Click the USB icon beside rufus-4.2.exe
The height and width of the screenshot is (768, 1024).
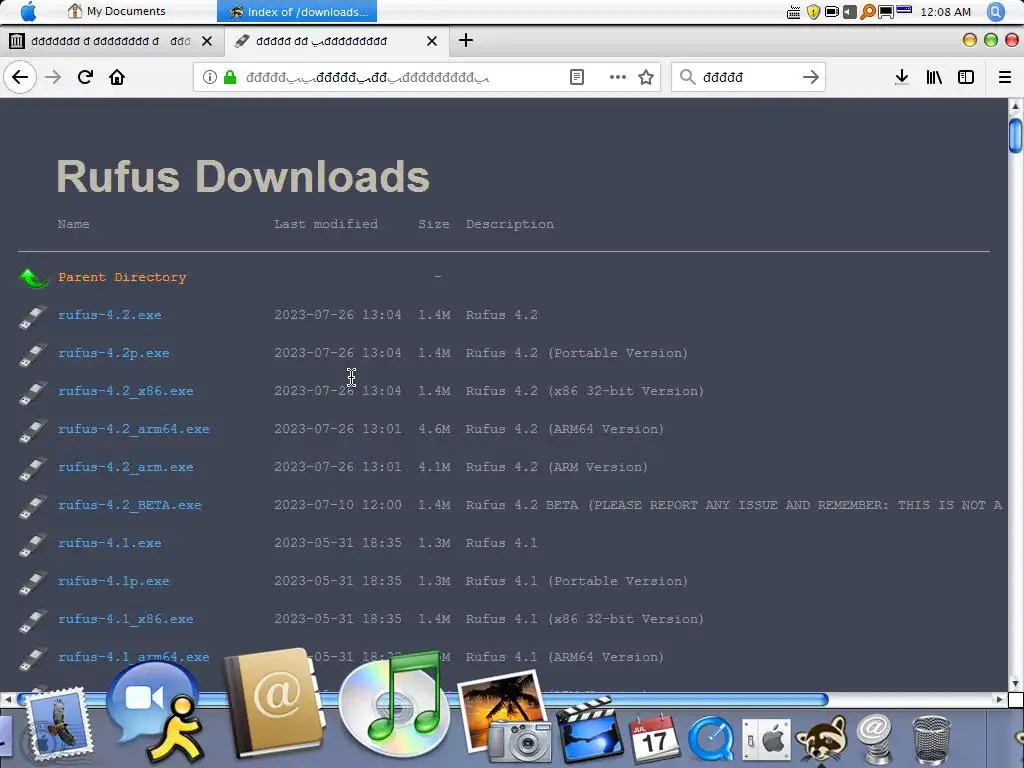click(33, 317)
